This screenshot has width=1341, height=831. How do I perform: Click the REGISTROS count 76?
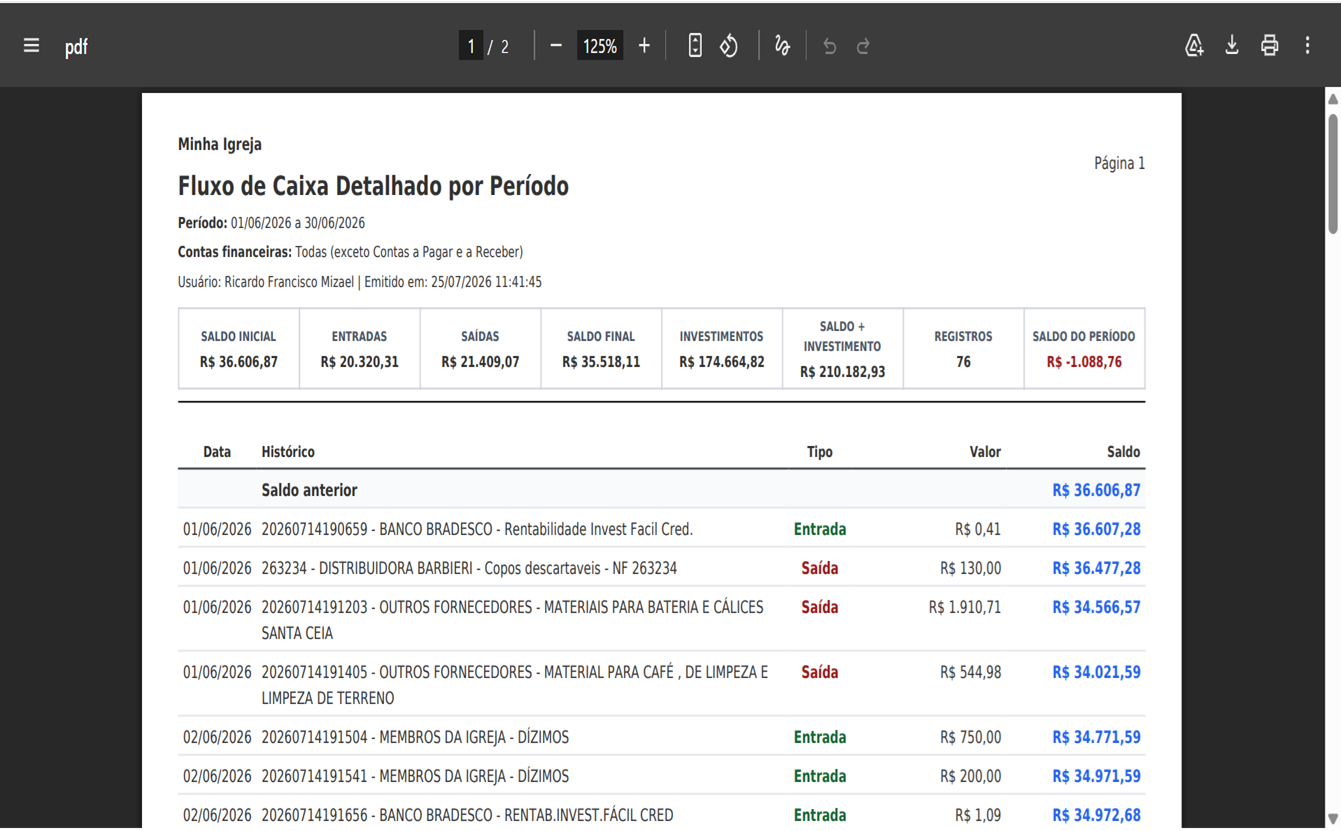click(x=963, y=362)
